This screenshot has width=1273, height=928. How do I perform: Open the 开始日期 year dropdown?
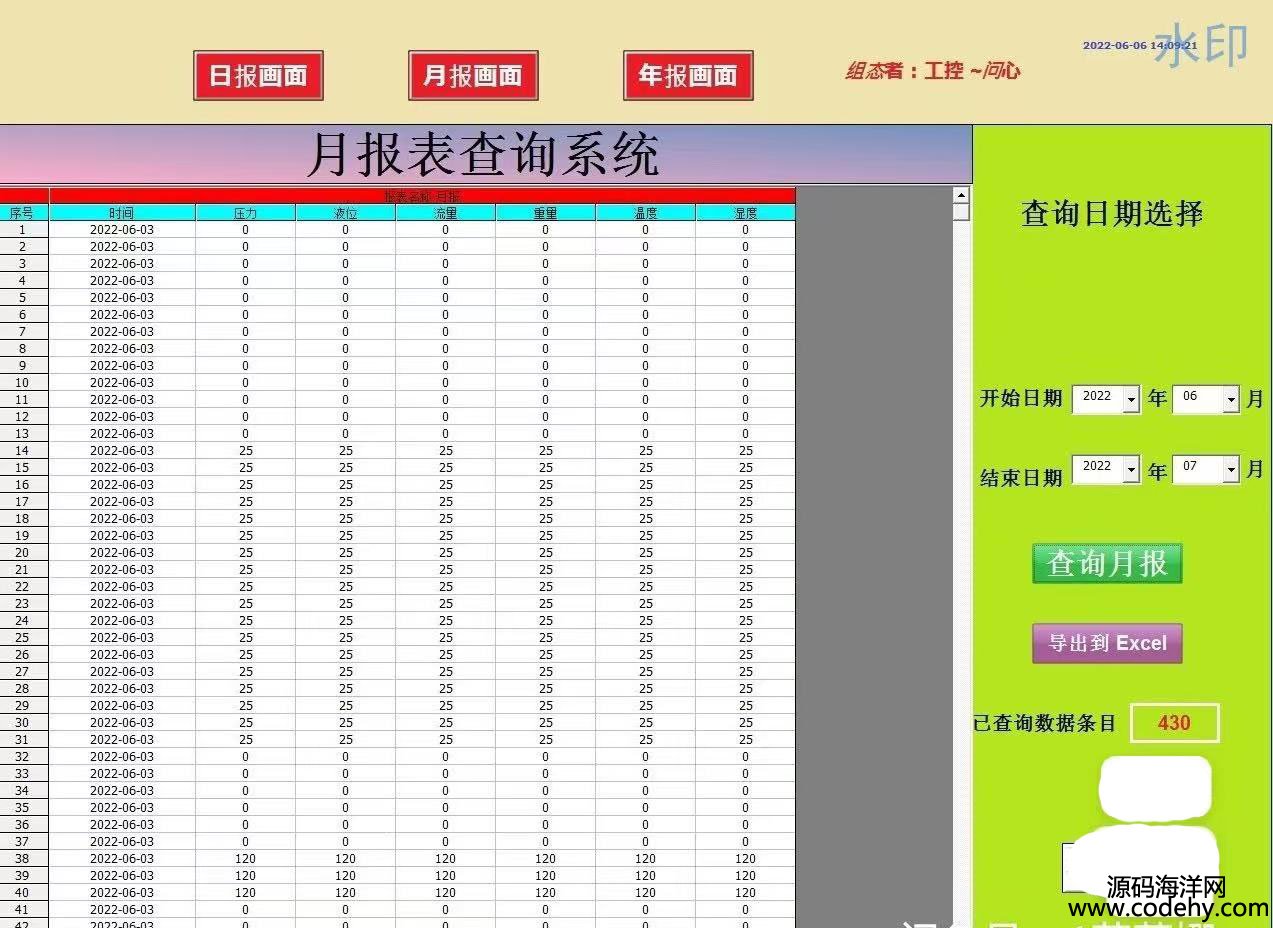(1131, 399)
